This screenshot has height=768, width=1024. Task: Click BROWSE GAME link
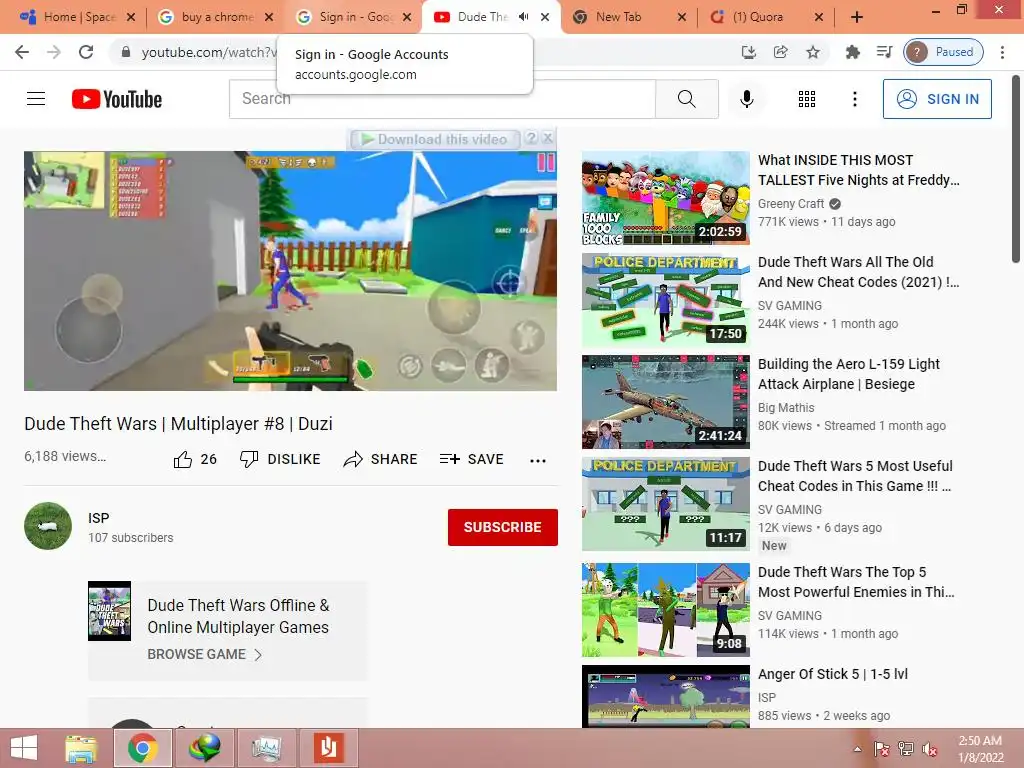(204, 654)
